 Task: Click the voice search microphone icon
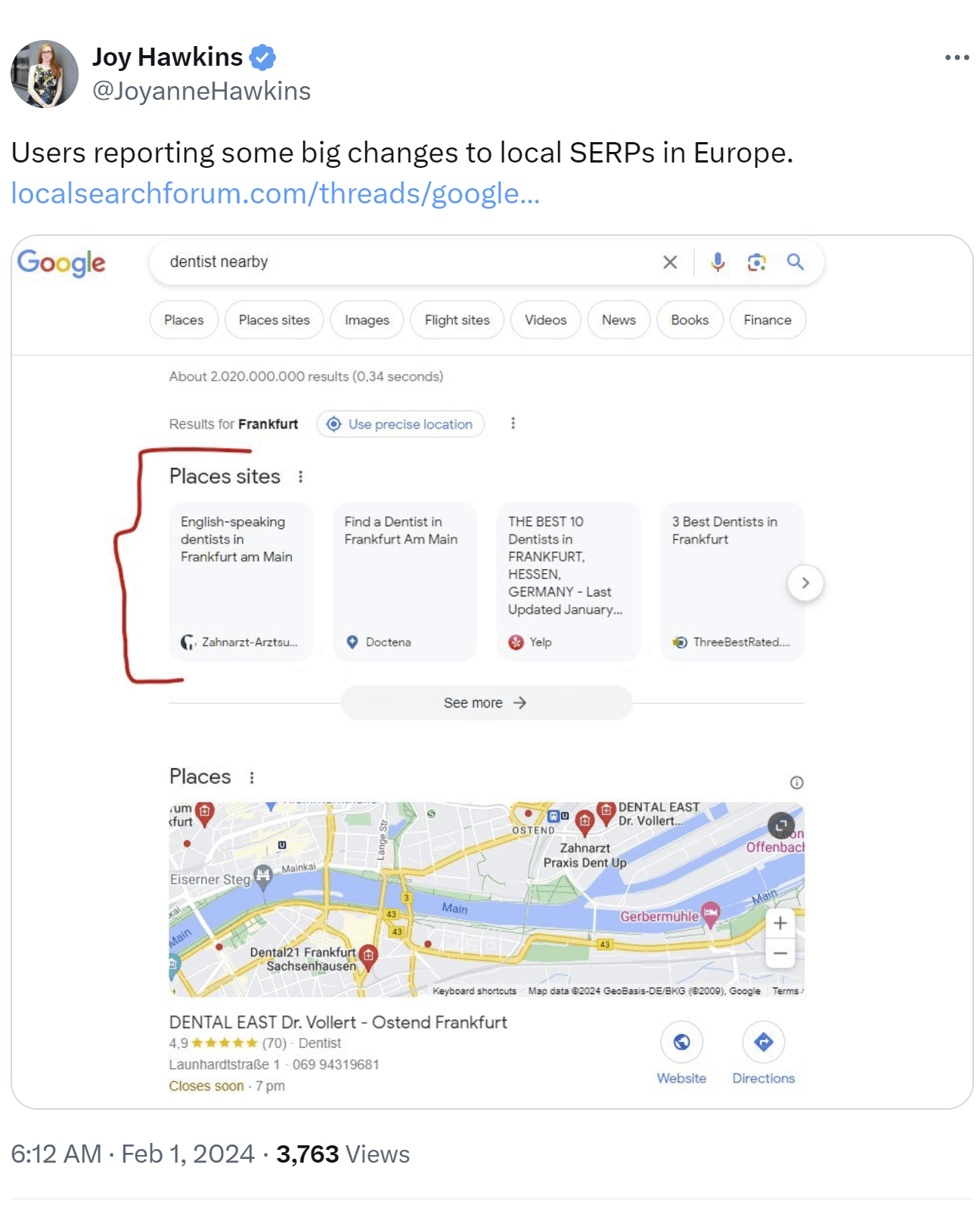tap(718, 262)
